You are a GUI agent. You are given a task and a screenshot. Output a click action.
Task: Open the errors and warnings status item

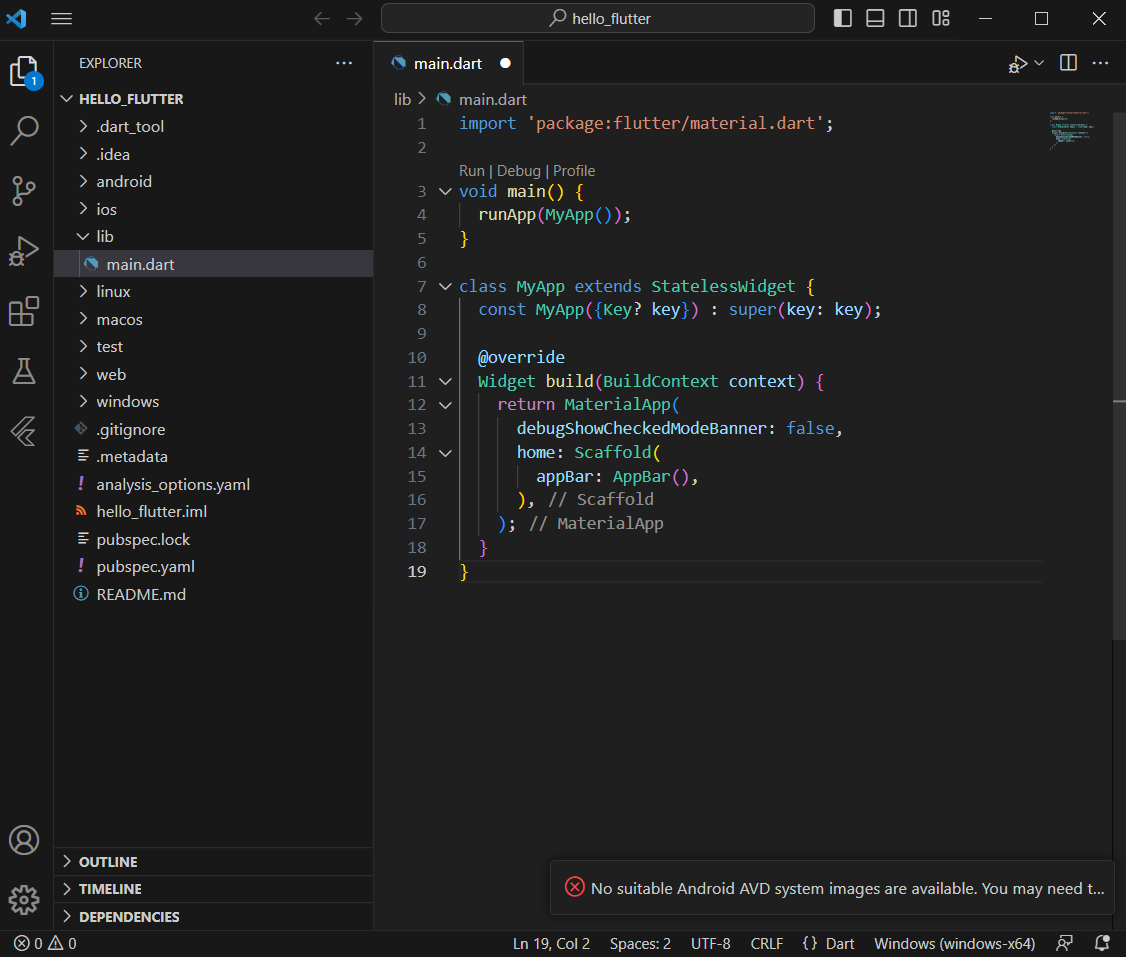pos(45,943)
